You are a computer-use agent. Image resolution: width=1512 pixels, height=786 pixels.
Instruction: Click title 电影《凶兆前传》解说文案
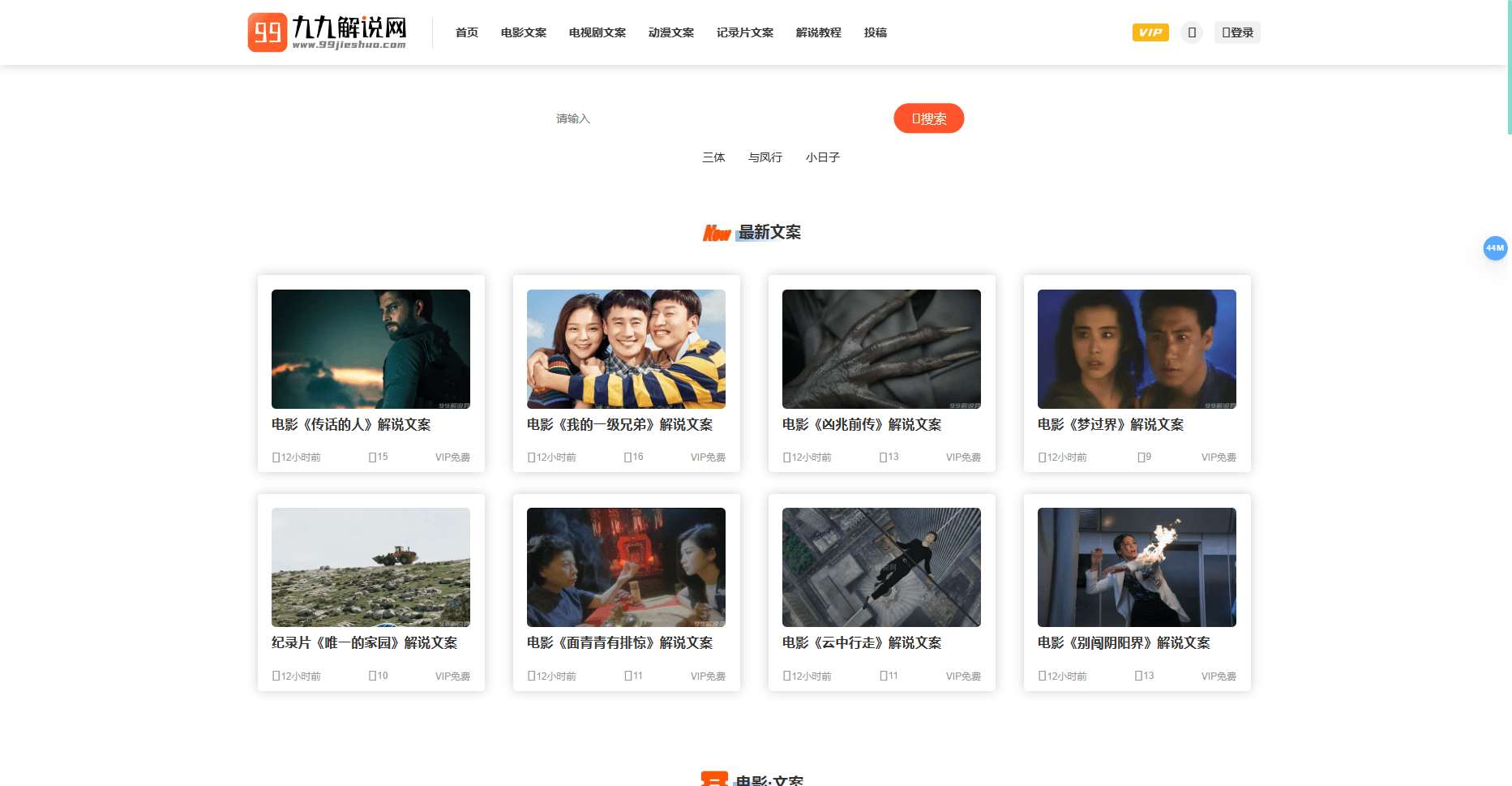[x=862, y=424]
